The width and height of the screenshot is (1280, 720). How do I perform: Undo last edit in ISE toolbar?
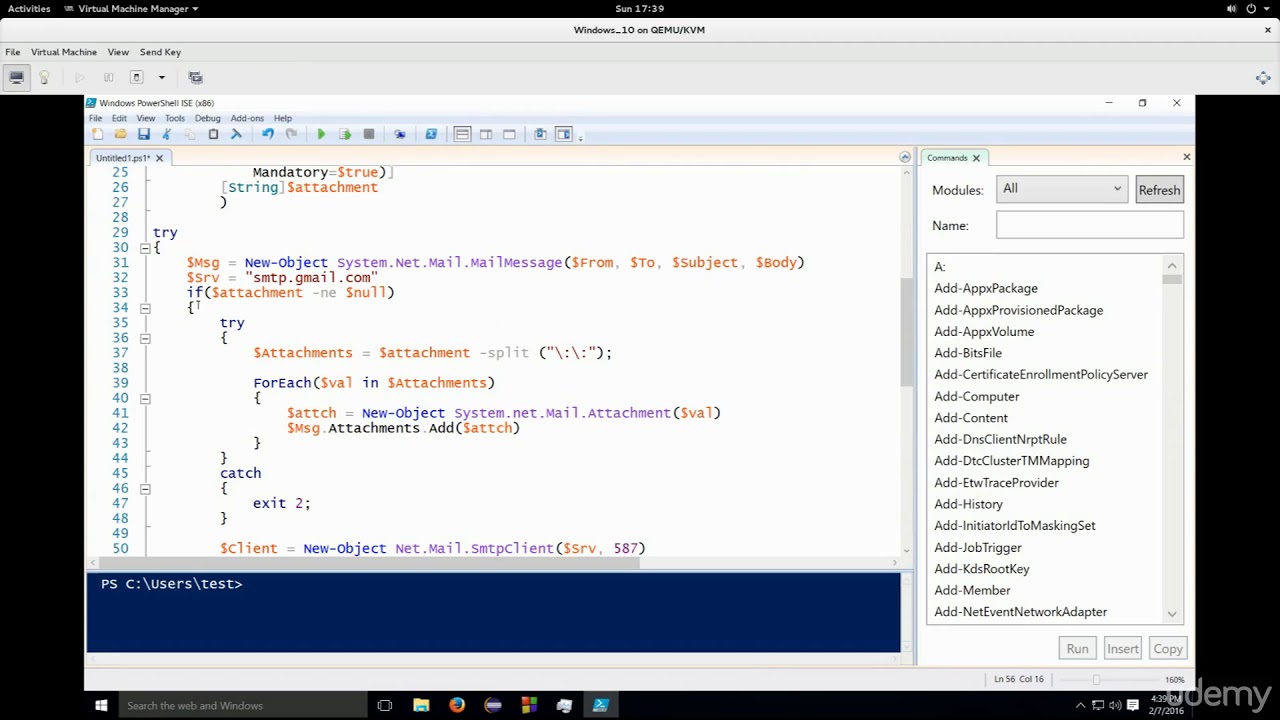268,134
